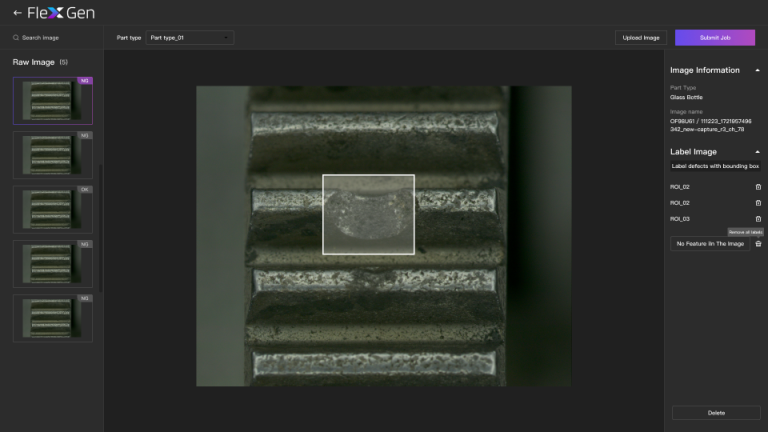Mark as No Feature In The Image
The width and height of the screenshot is (768, 432).
coord(709,244)
